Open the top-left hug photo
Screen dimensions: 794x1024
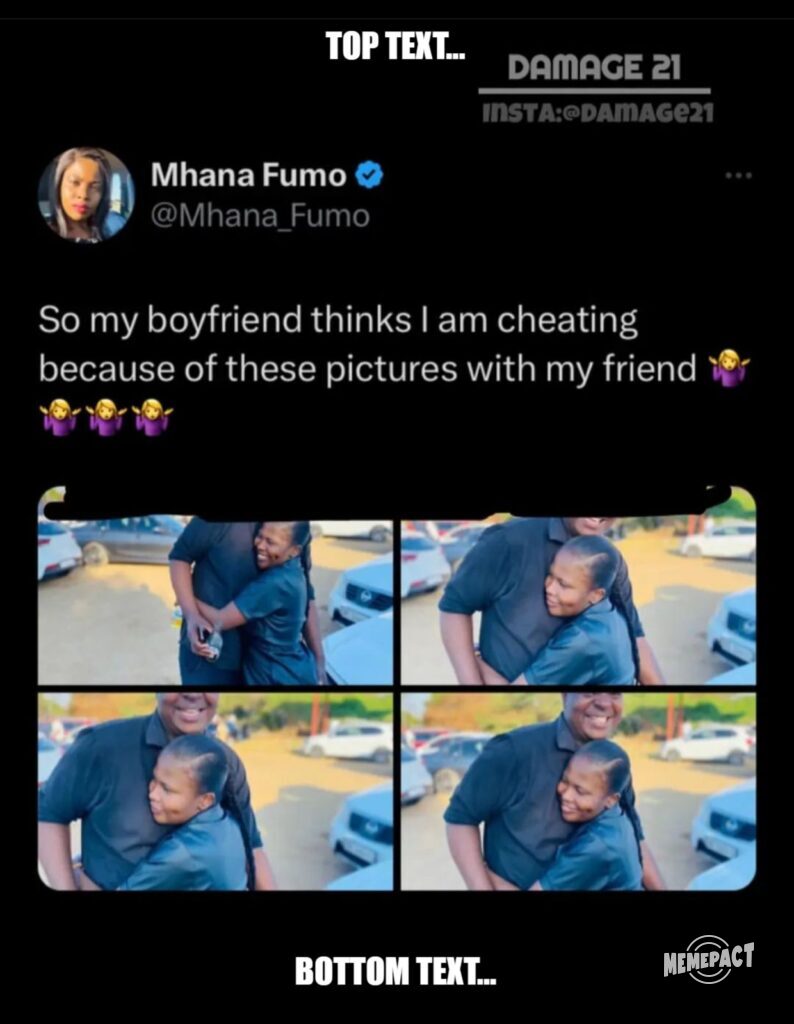point(215,600)
